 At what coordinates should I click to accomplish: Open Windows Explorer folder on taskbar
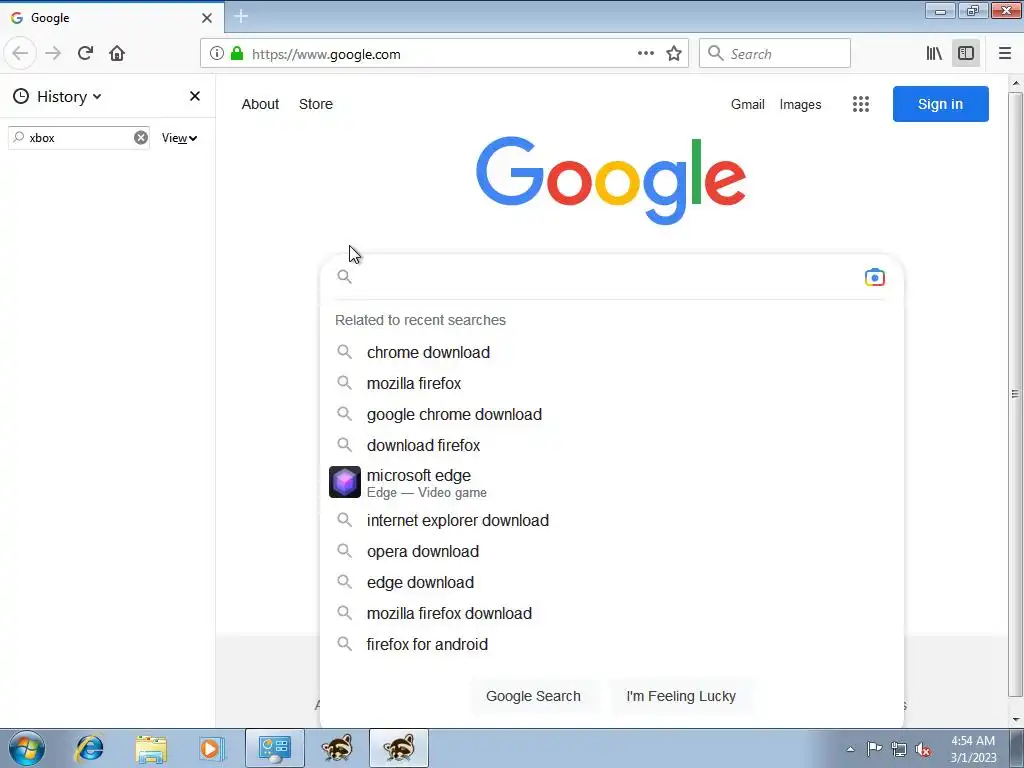click(151, 748)
